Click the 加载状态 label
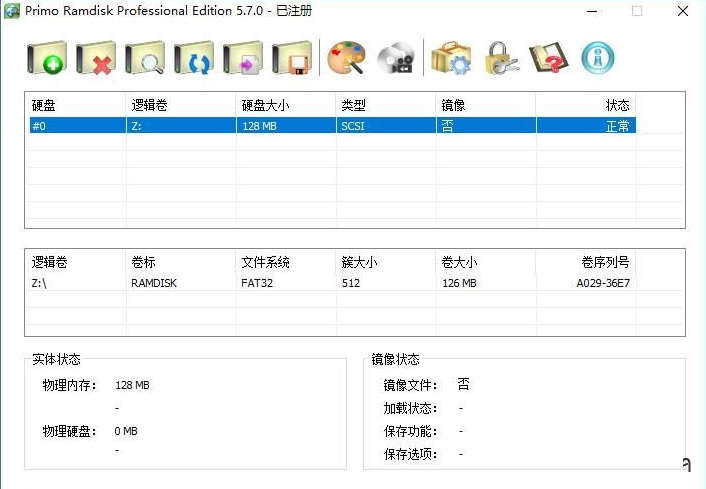Screen dimensions: 706x489 (x=410, y=408)
